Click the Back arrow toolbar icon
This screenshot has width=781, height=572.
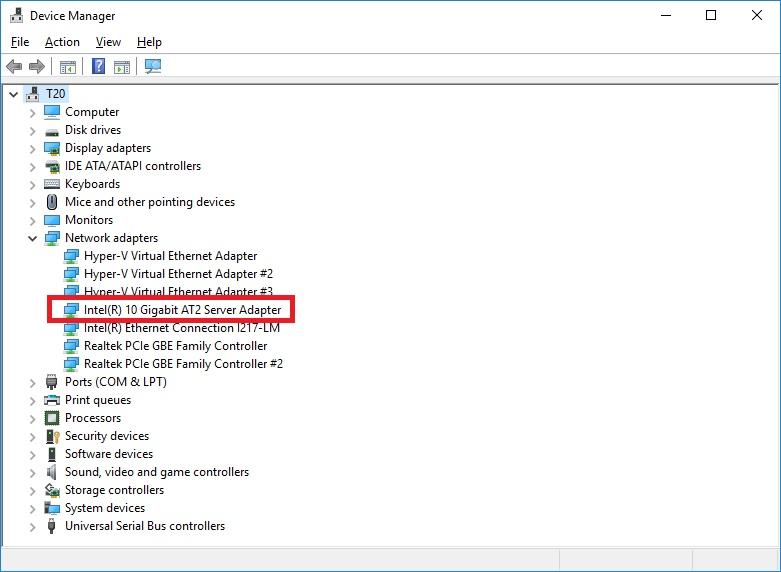(x=14, y=66)
